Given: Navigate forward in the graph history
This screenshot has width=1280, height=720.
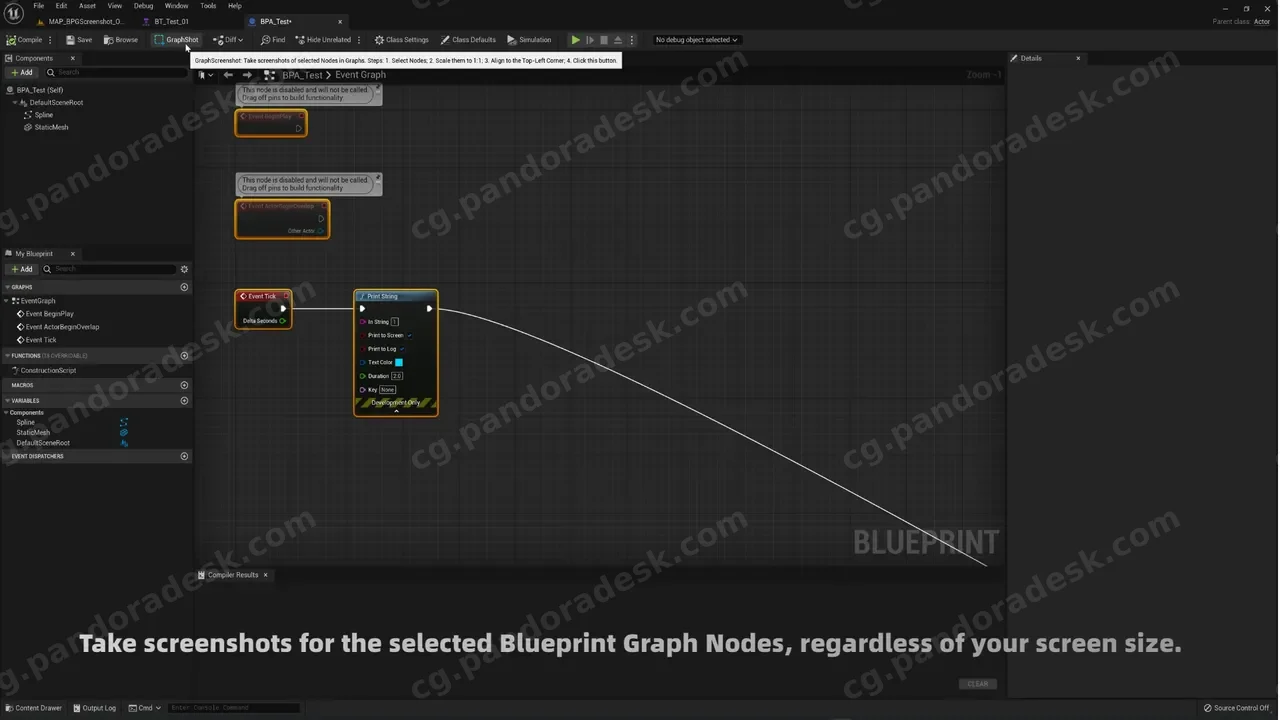Looking at the screenshot, I should click(247, 75).
